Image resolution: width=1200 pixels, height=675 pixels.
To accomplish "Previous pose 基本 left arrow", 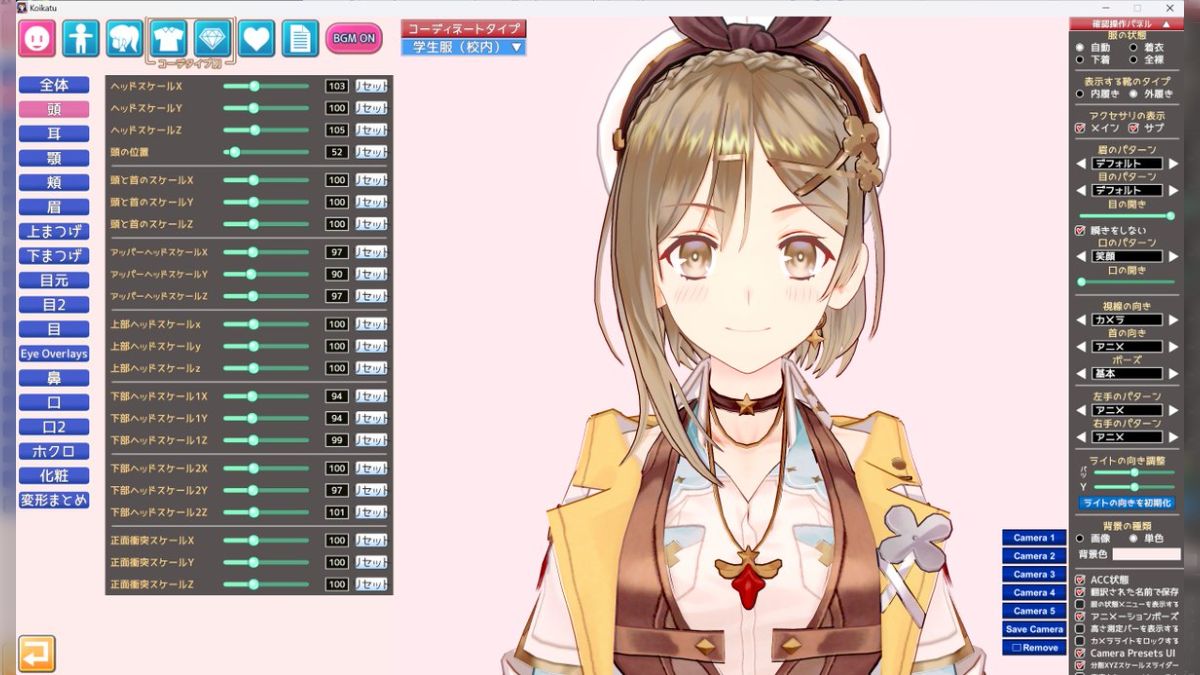I will (x=1081, y=374).
